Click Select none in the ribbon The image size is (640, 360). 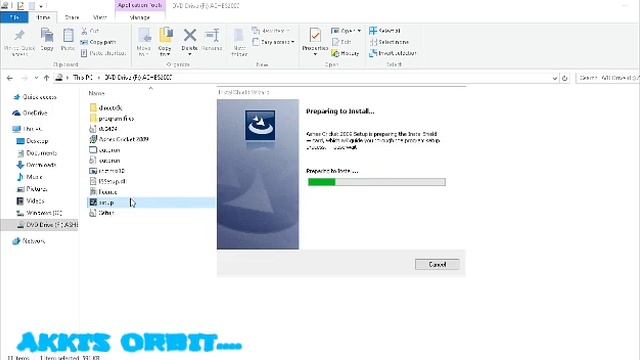[389, 42]
